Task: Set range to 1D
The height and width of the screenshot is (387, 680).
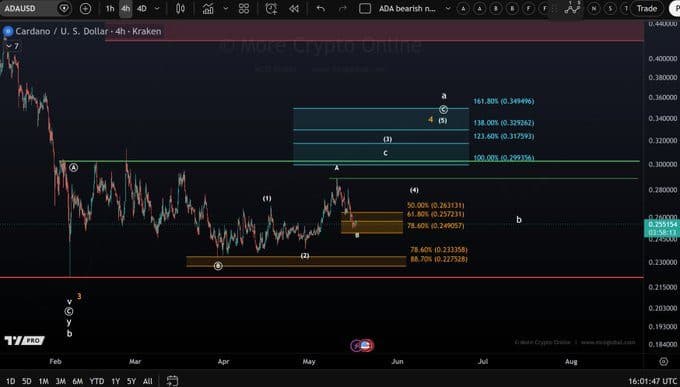Action: click(x=10, y=381)
